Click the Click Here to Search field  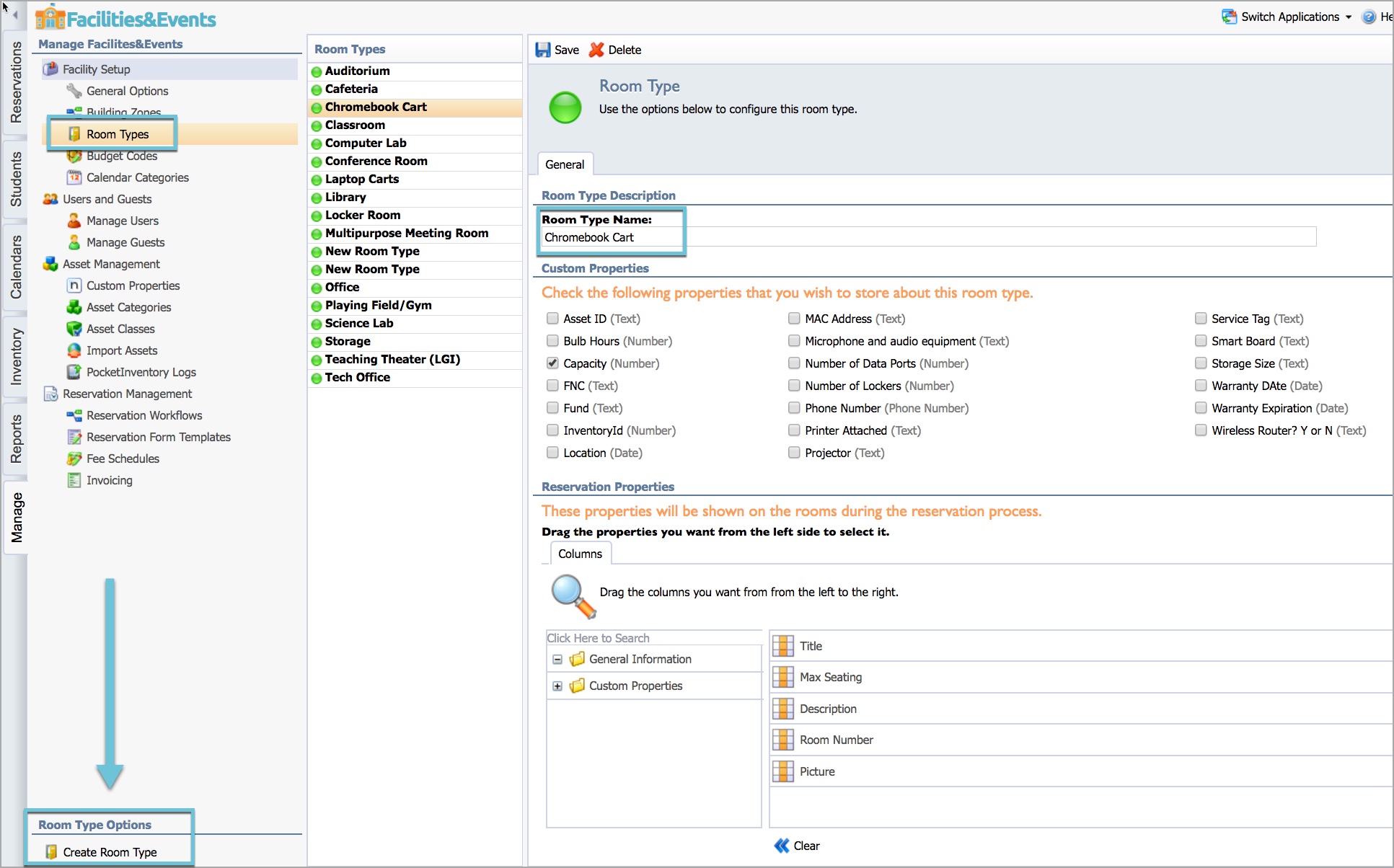[x=654, y=638]
